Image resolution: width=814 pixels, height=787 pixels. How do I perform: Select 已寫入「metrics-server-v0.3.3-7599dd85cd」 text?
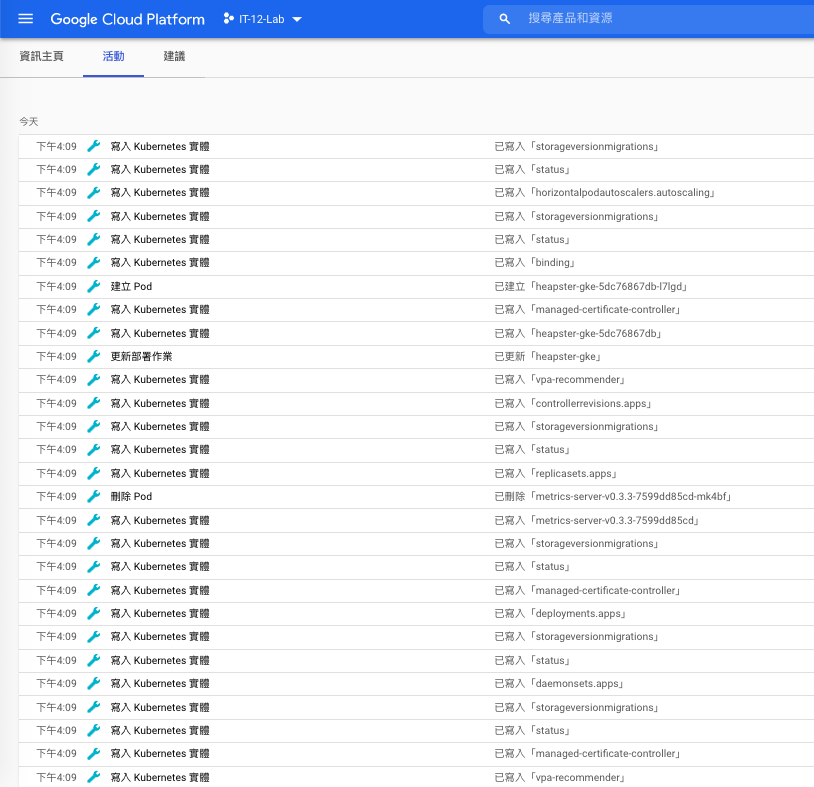[596, 520]
